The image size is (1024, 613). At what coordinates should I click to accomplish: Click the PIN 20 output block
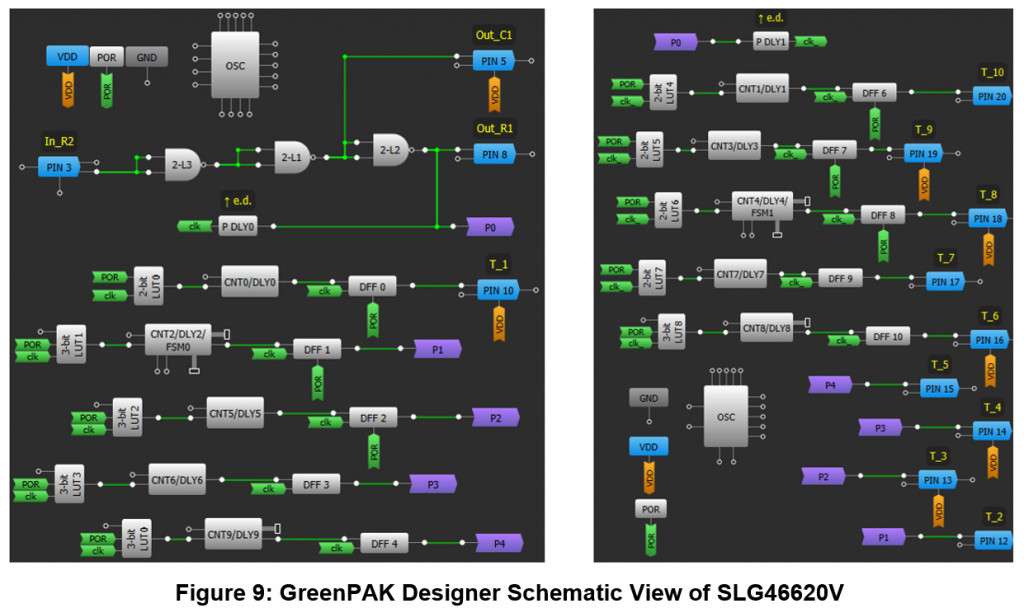993,96
